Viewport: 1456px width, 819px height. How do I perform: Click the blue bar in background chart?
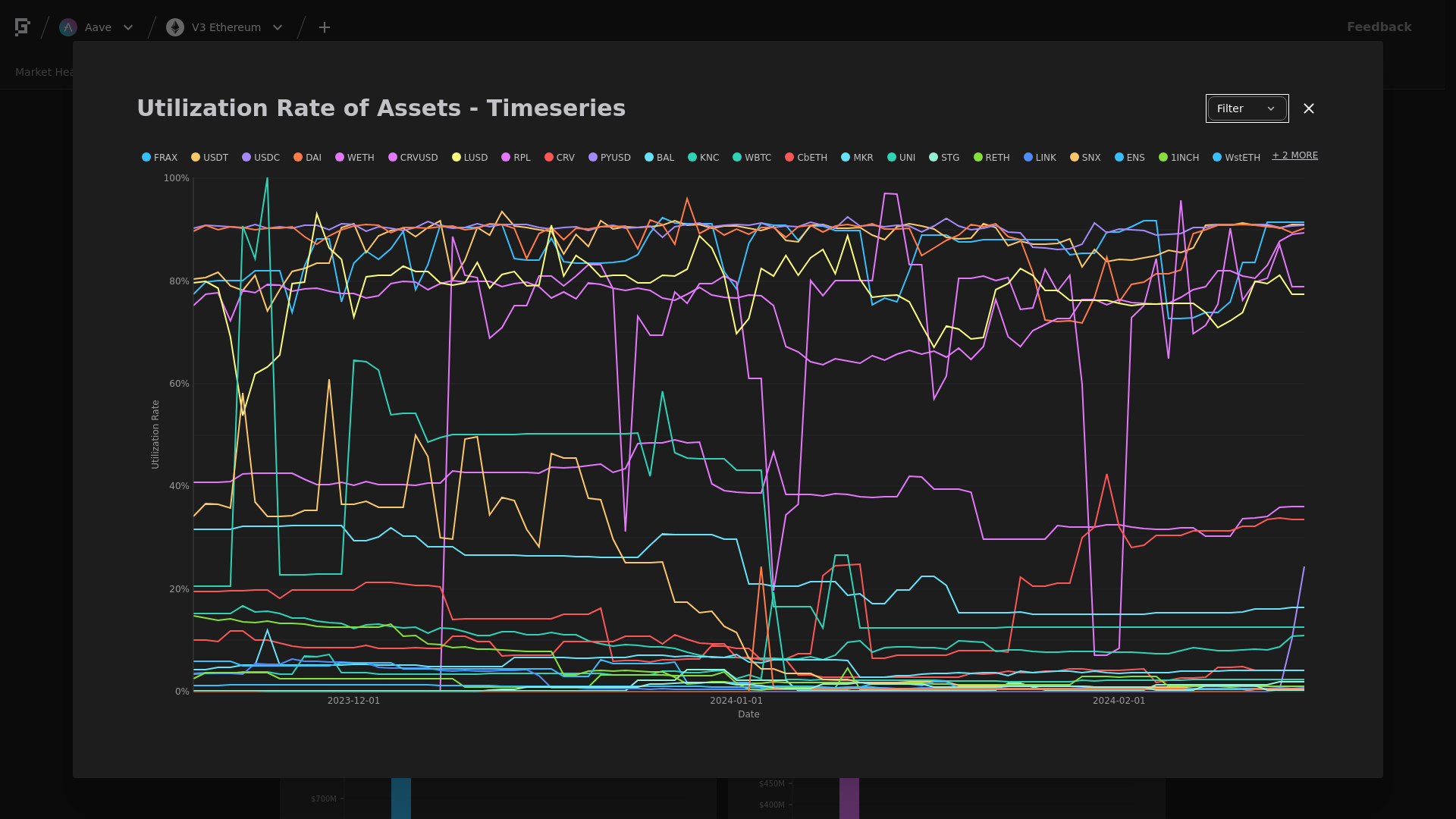(x=401, y=799)
